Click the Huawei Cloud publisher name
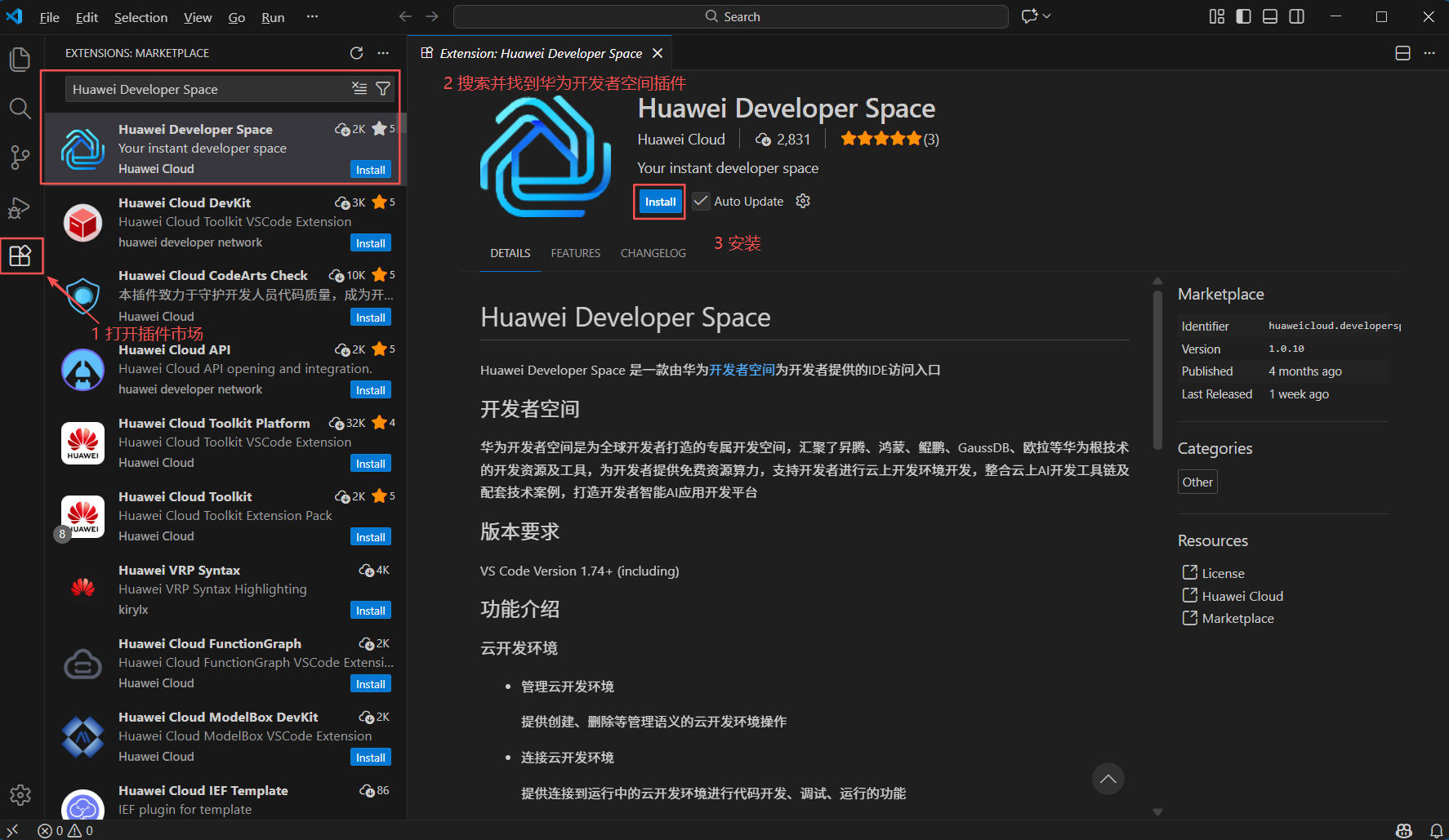 click(681, 140)
